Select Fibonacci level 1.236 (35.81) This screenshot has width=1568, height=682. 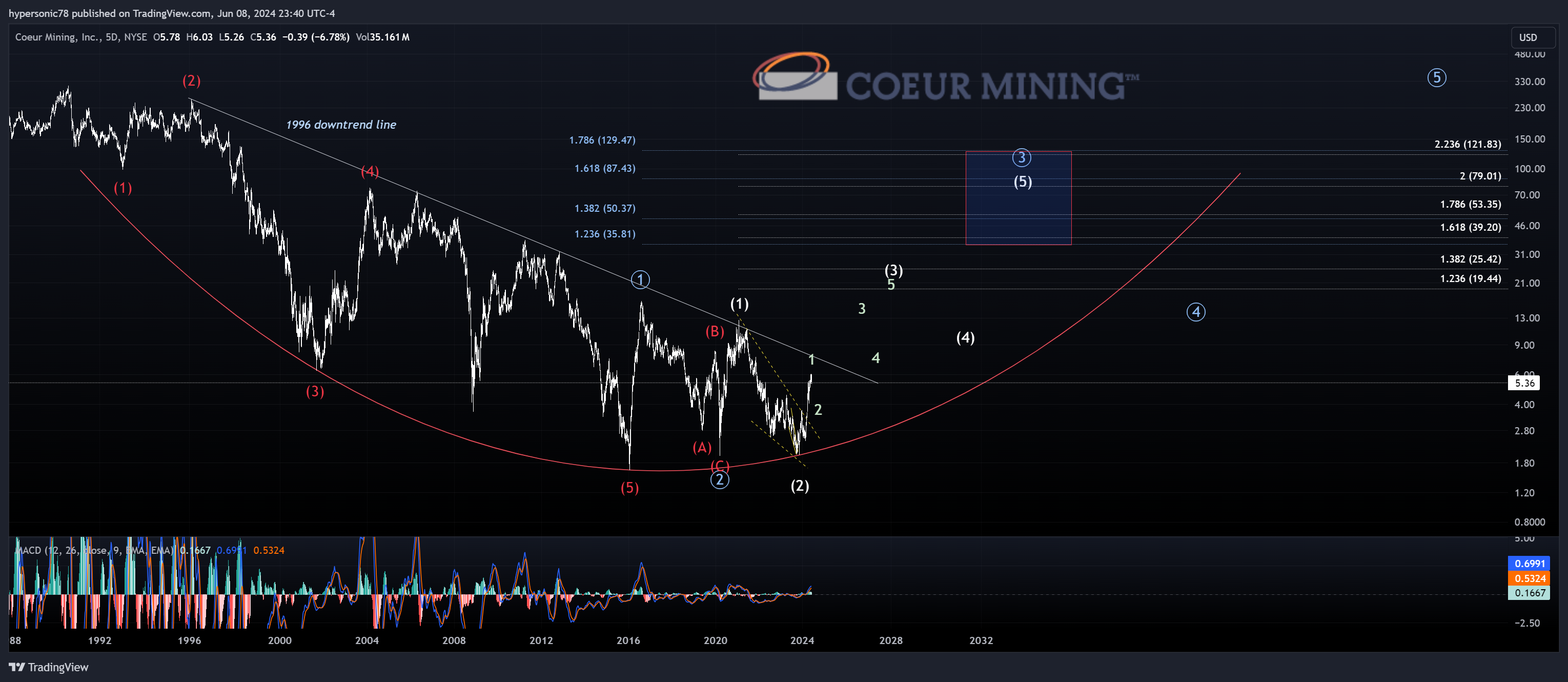coord(604,234)
